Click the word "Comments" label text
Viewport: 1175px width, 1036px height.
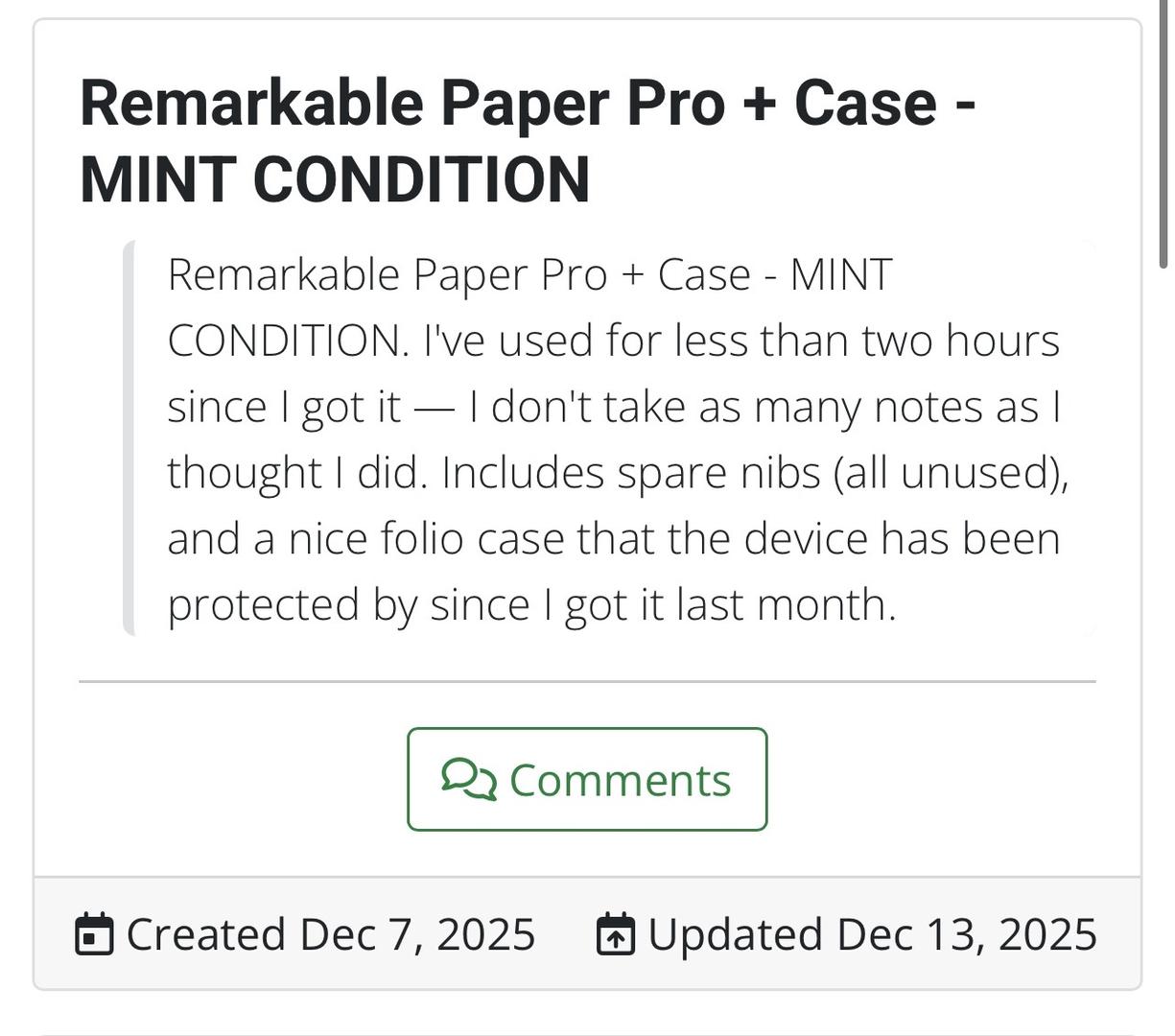(x=620, y=780)
